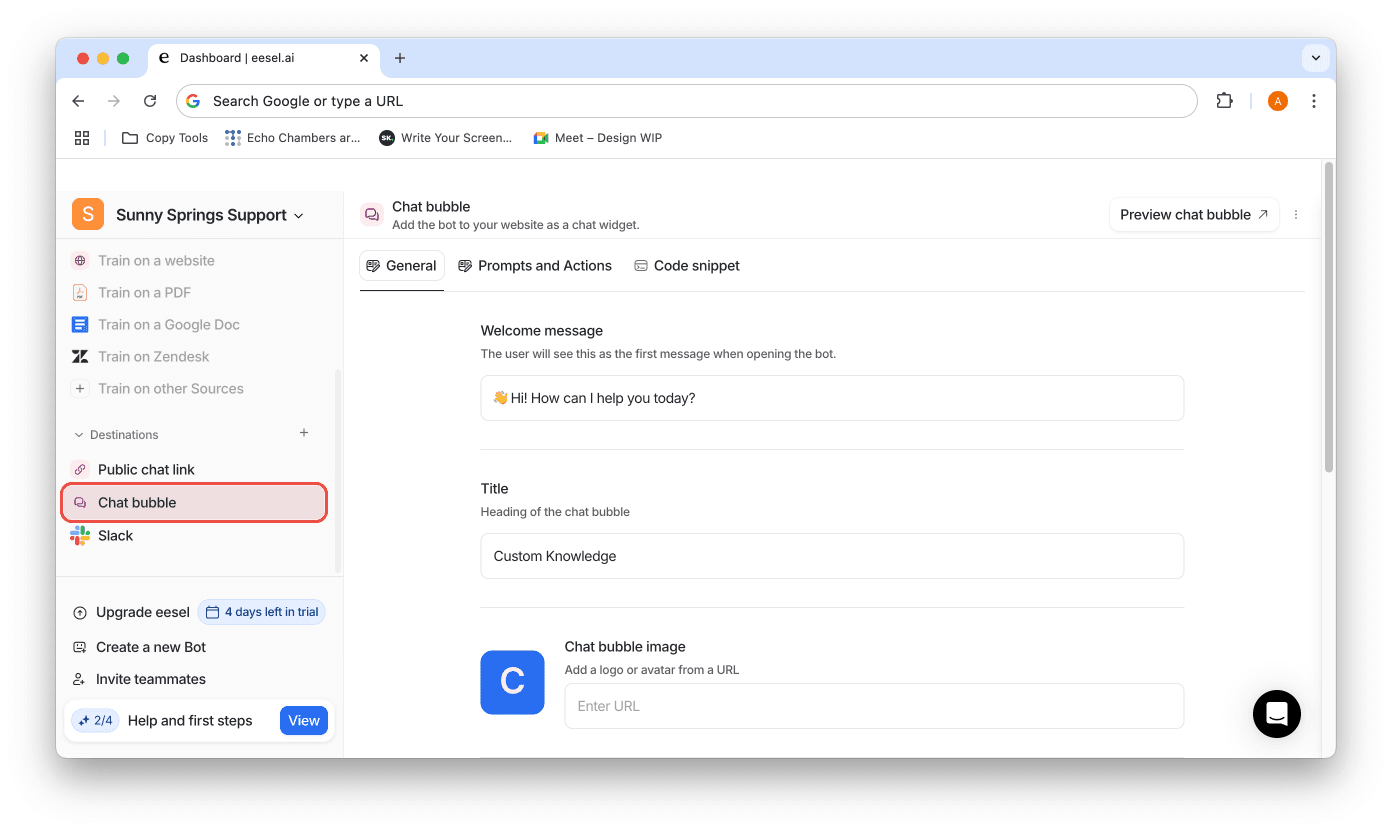This screenshot has width=1392, height=832.
Task: Click the Preview chat bubble button
Action: (1193, 215)
